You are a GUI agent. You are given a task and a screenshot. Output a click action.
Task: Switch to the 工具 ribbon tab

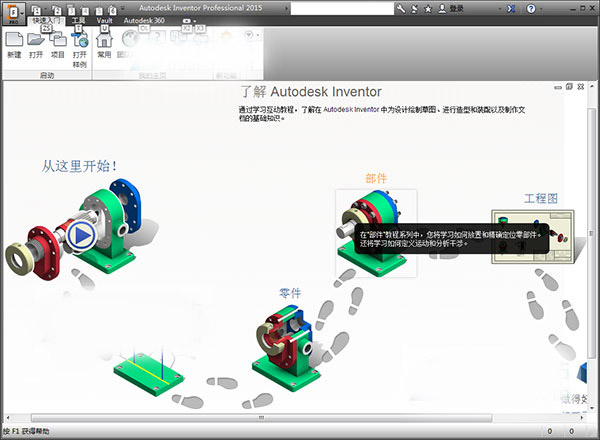[x=78, y=20]
